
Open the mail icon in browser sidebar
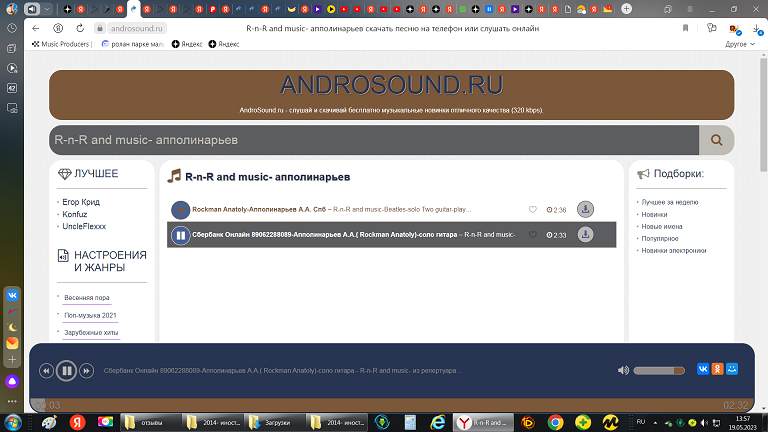(x=12, y=343)
